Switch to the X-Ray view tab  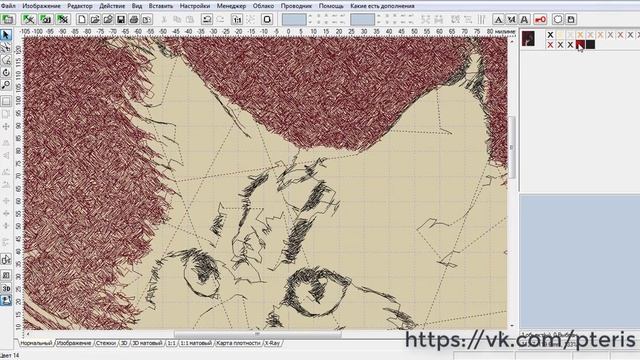(x=272, y=343)
